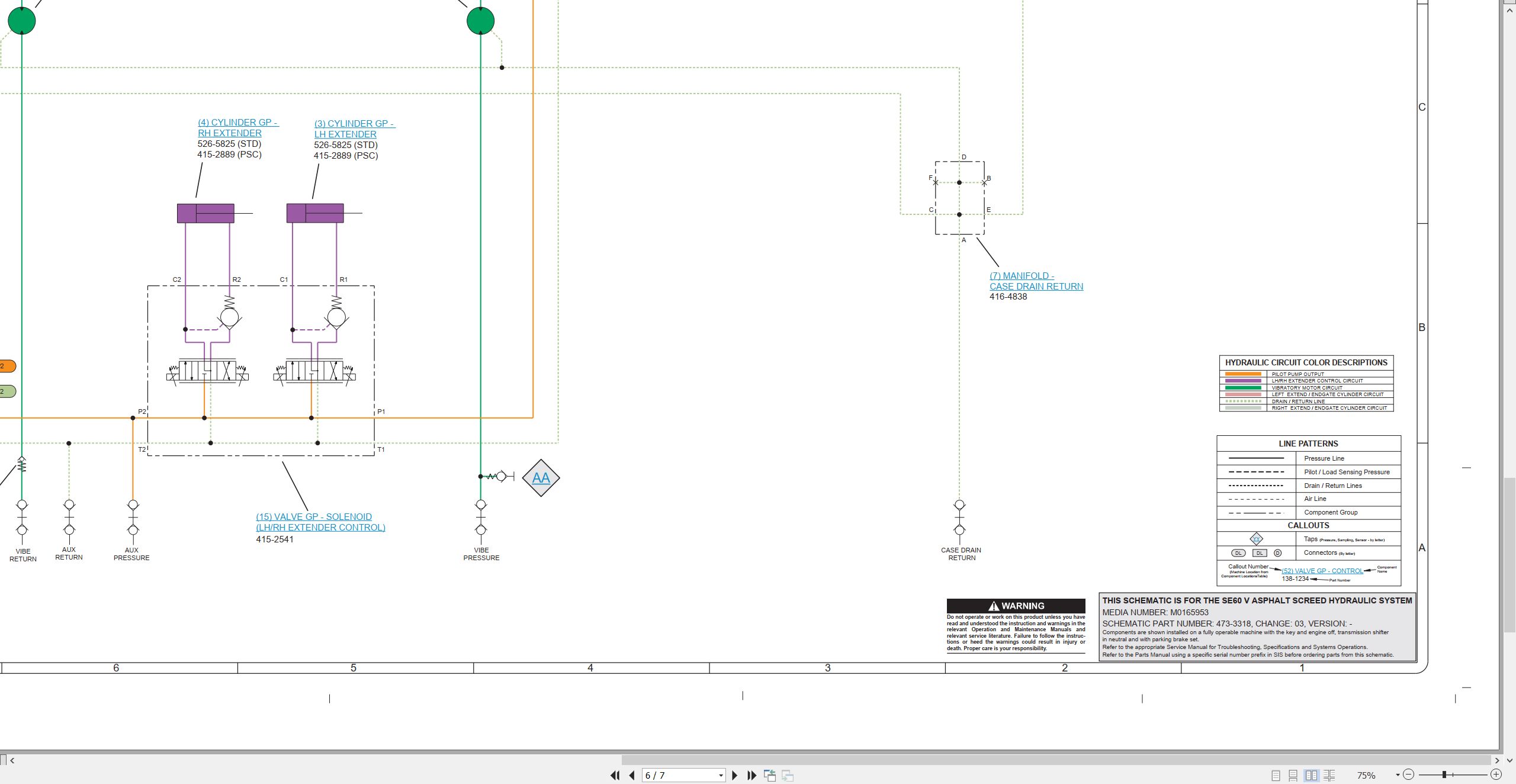Image resolution: width=1516 pixels, height=784 pixels.
Task: Zoom in with the plus button
Action: (1496, 775)
